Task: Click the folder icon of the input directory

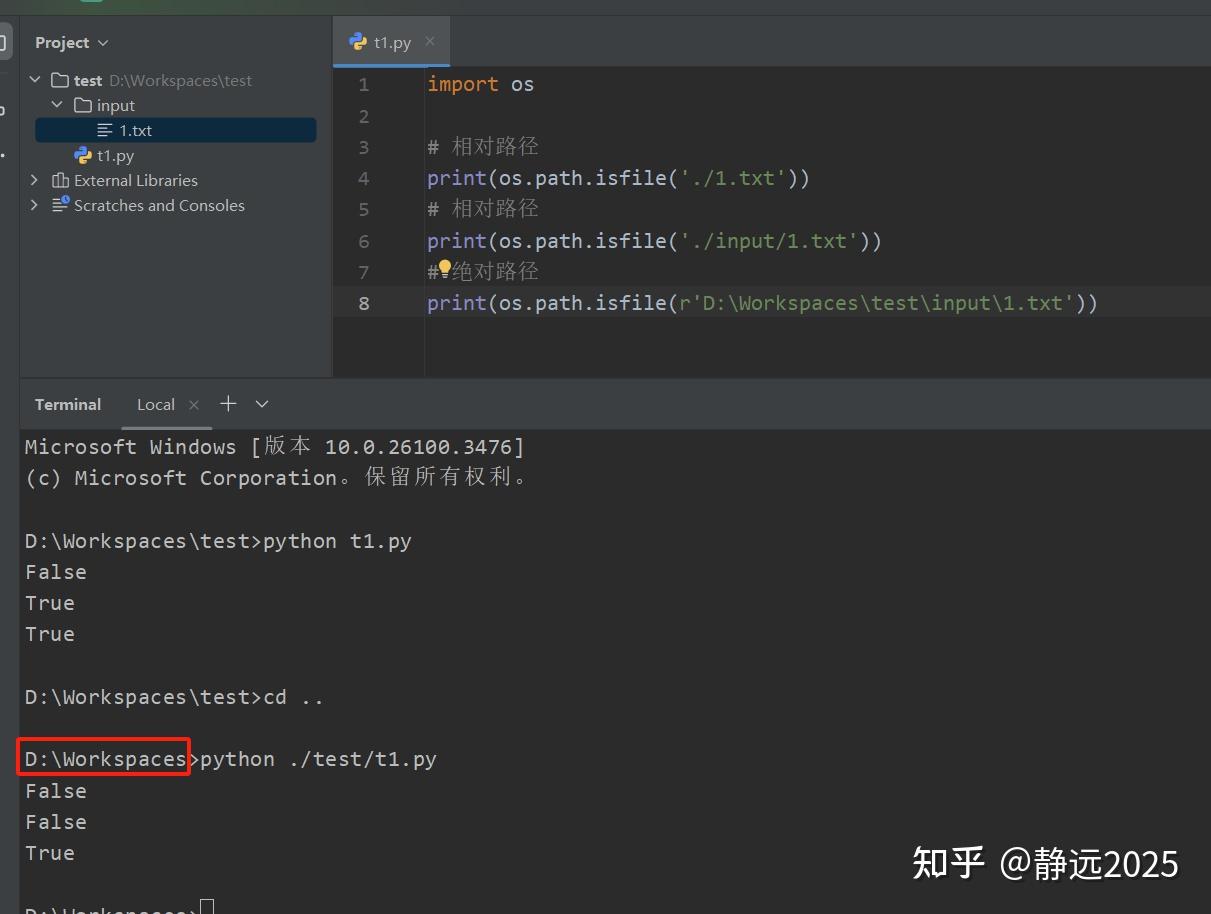Action: [x=83, y=105]
